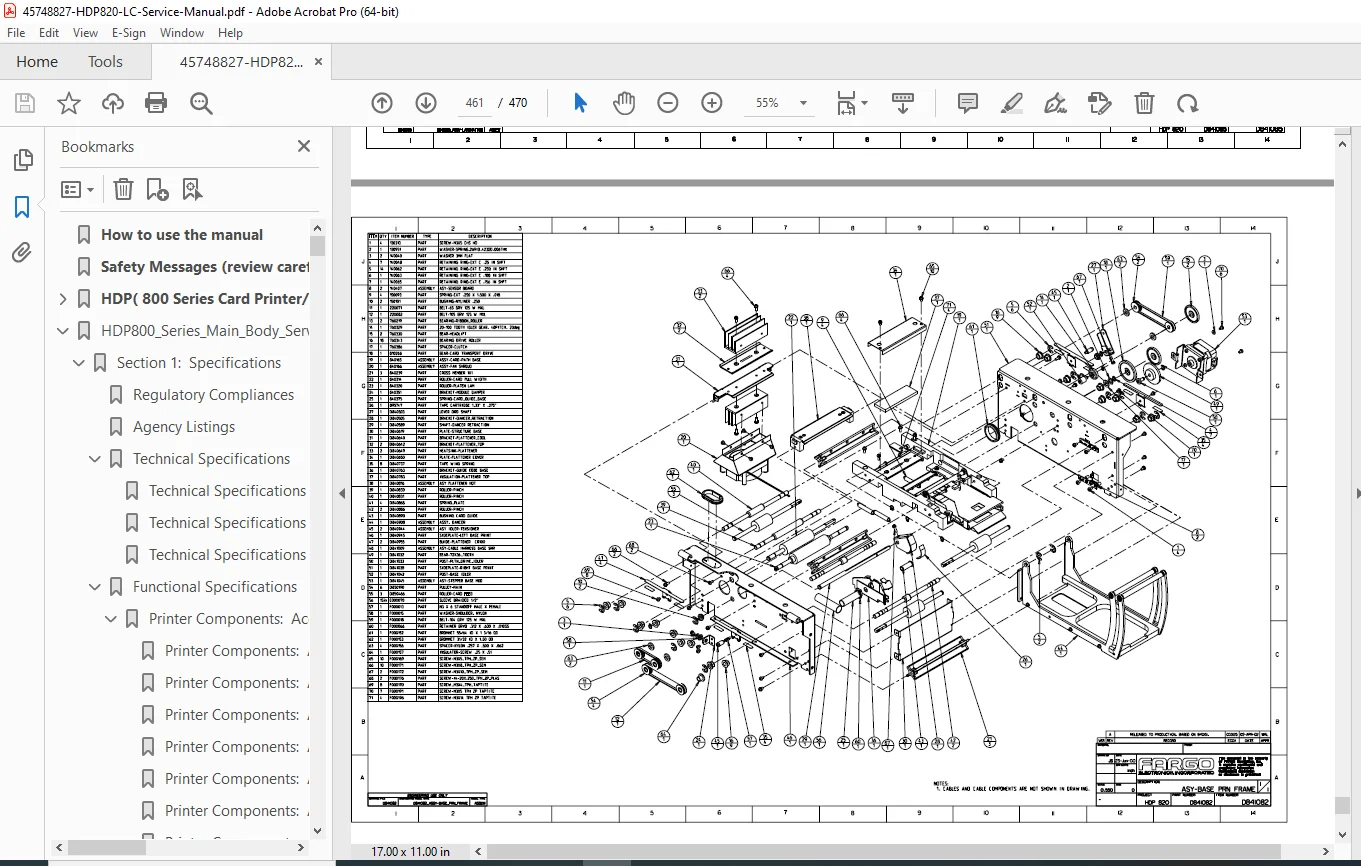1361x866 pixels.
Task: Switch to the Home tab
Action: point(37,62)
